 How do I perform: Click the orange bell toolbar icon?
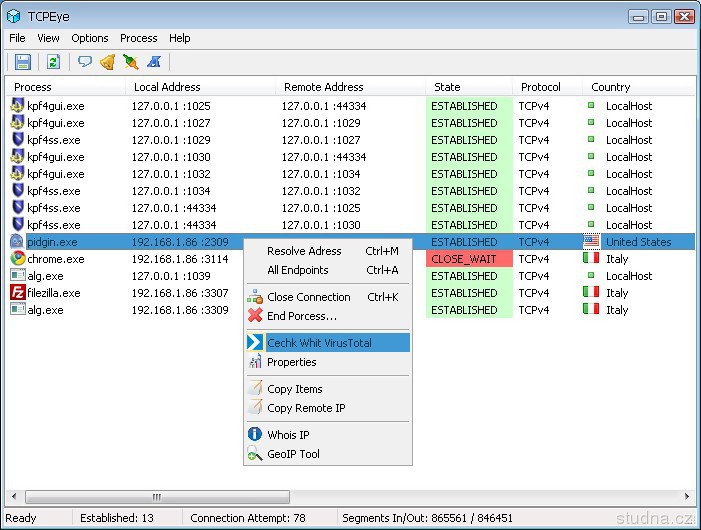(x=107, y=62)
